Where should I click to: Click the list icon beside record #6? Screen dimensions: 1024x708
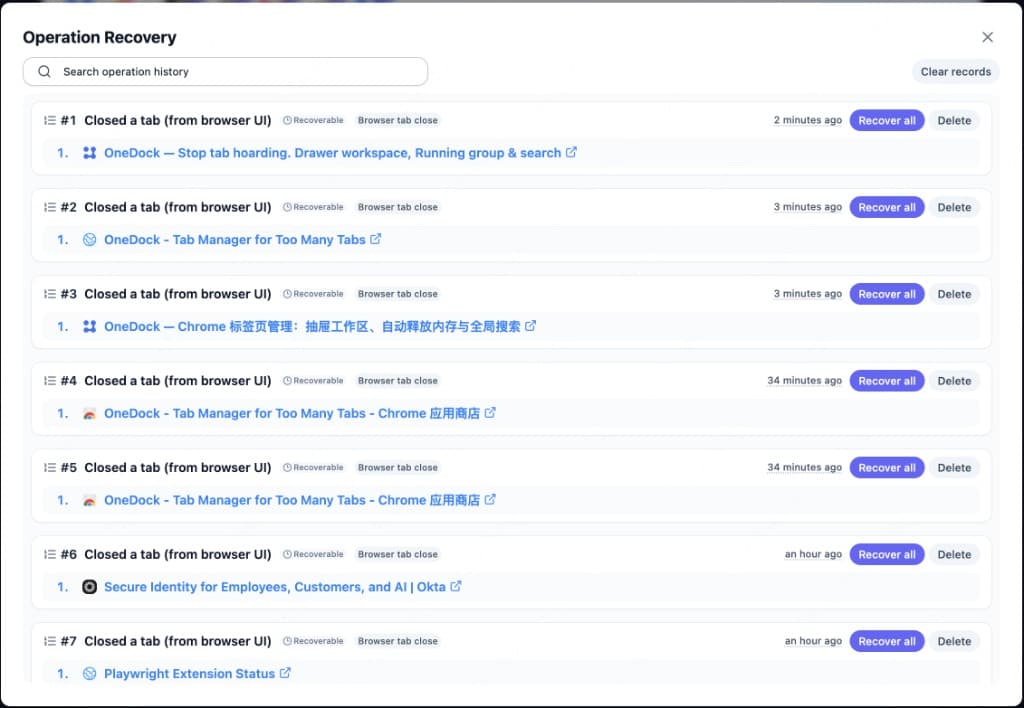pyautogui.click(x=50, y=555)
